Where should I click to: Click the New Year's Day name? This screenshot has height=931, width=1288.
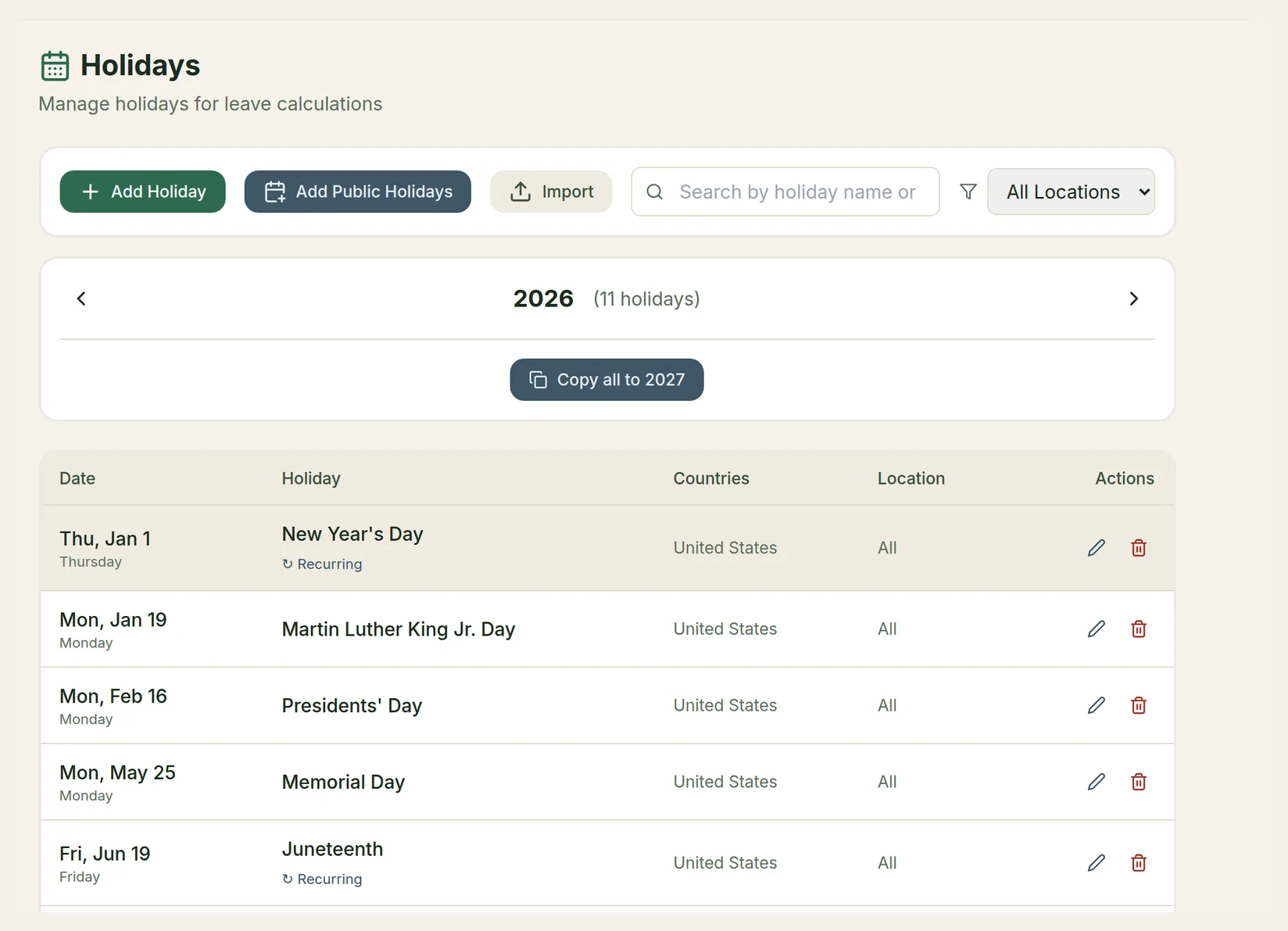(x=352, y=534)
